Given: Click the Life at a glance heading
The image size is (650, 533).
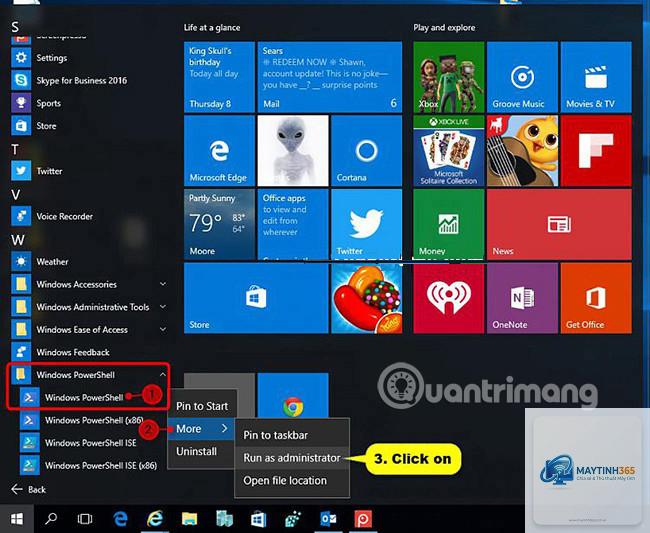Looking at the screenshot, I should [x=212, y=28].
